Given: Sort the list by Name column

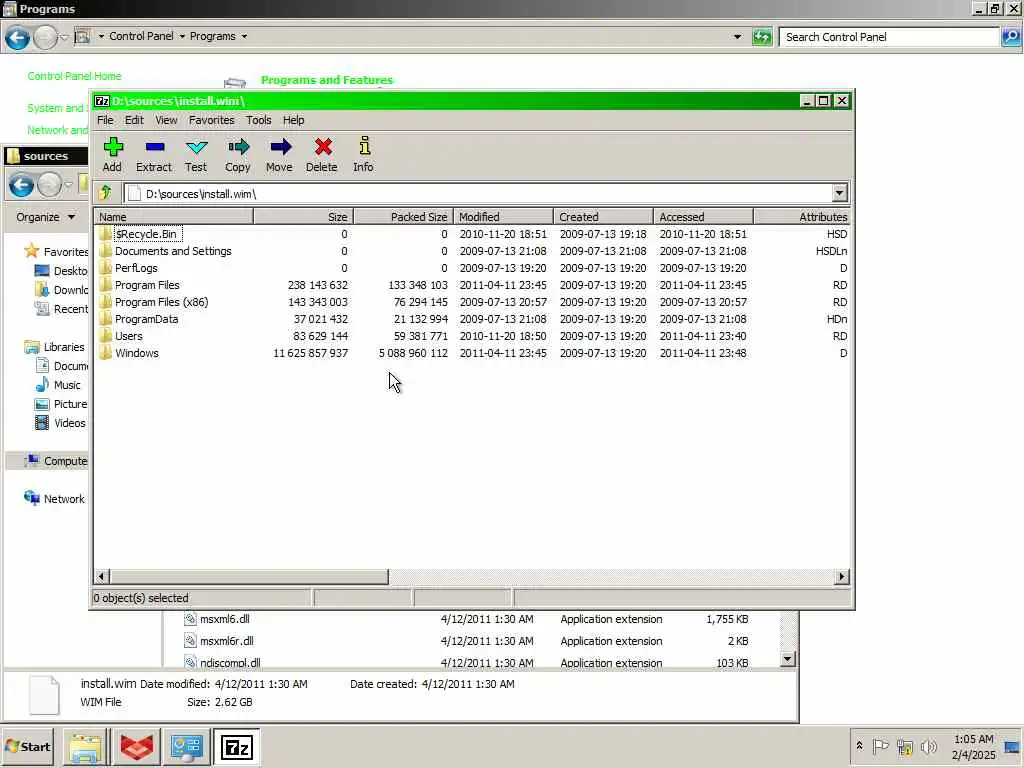Looking at the screenshot, I should pyautogui.click(x=174, y=217).
